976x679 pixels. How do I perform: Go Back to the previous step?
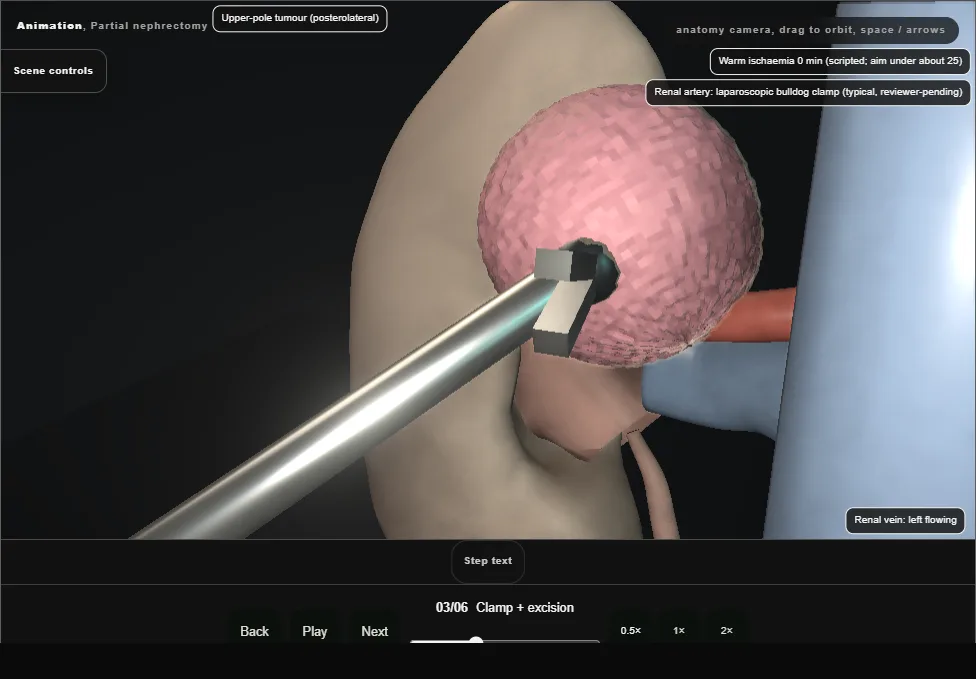coord(255,631)
